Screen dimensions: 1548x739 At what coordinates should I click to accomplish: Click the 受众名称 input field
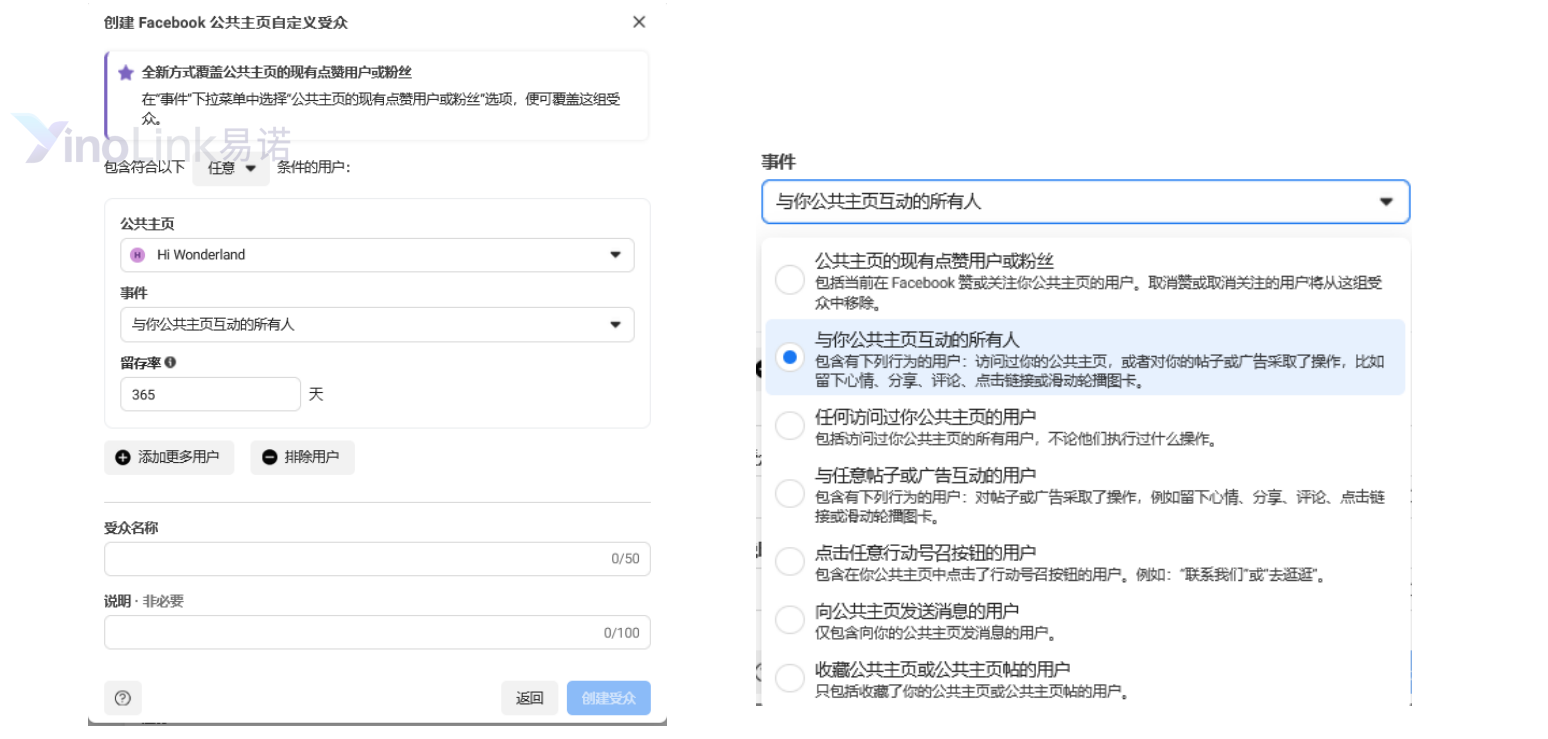coord(377,559)
